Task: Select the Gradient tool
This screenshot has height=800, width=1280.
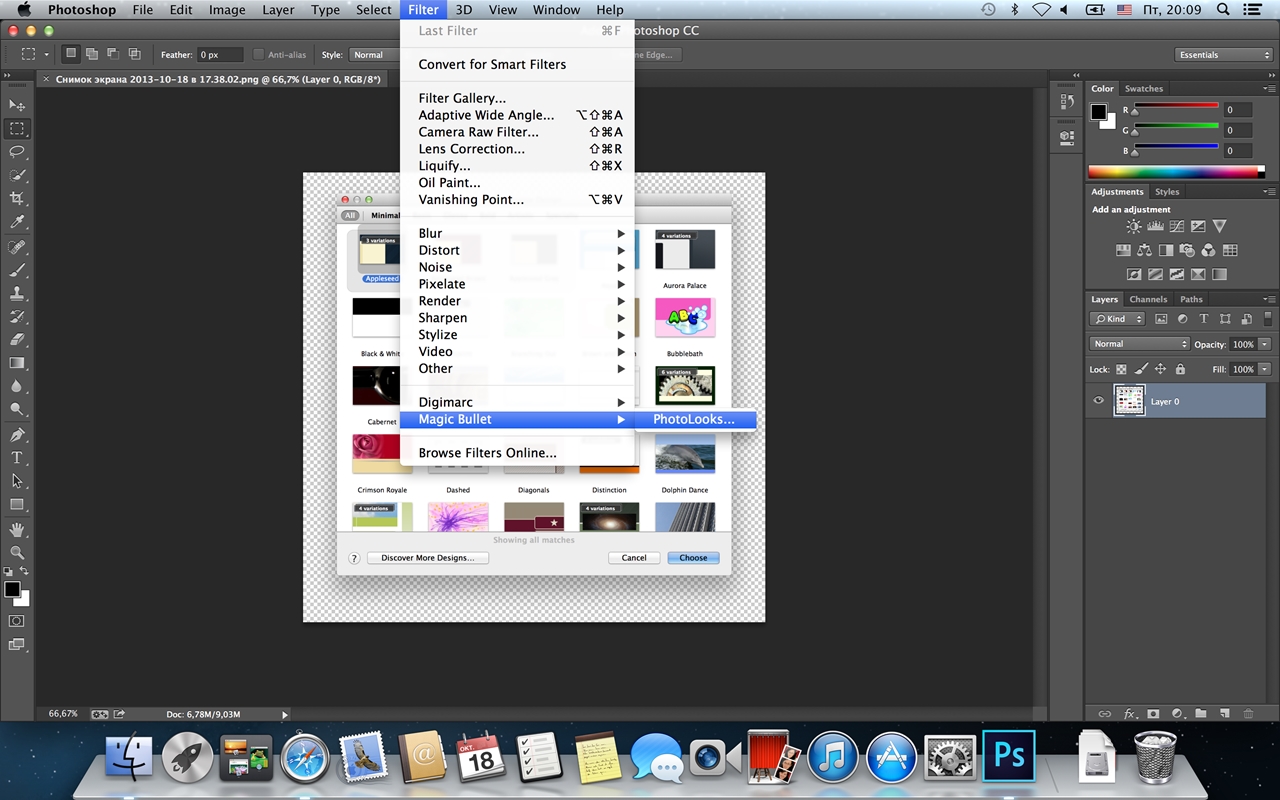Action: [x=17, y=364]
